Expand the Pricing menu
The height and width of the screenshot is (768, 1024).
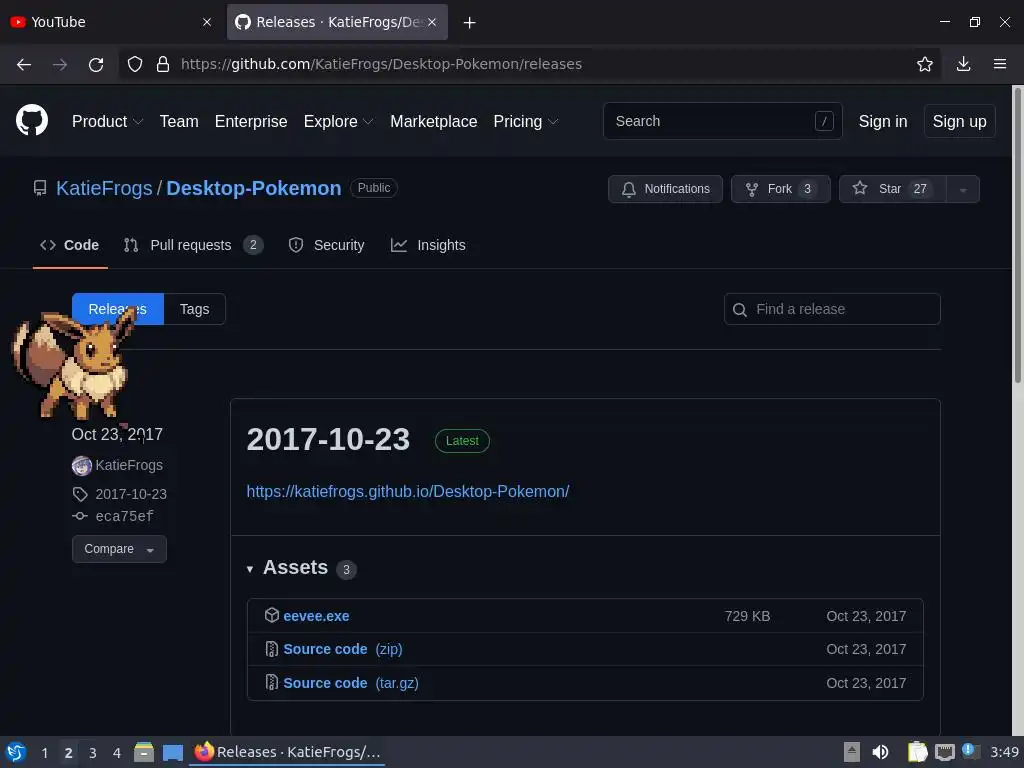[525, 121]
